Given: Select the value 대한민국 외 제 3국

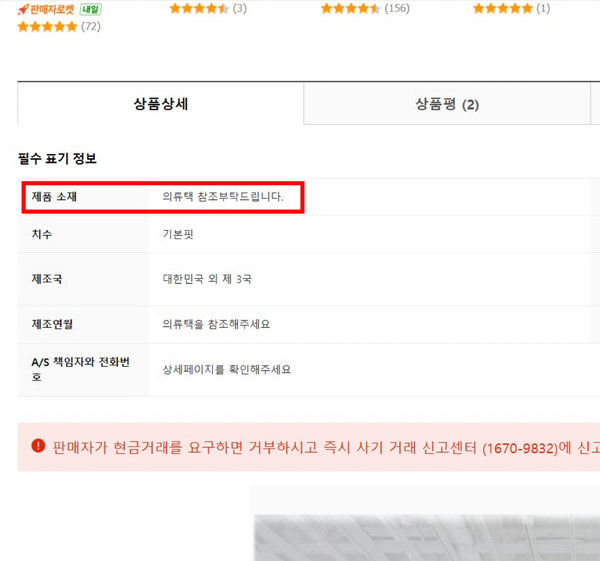Looking at the screenshot, I should click(207, 279).
